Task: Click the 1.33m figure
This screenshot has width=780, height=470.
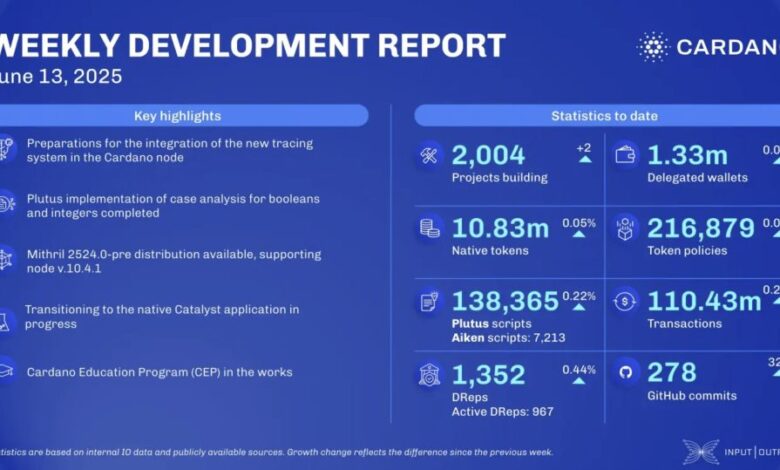Action: (x=687, y=155)
